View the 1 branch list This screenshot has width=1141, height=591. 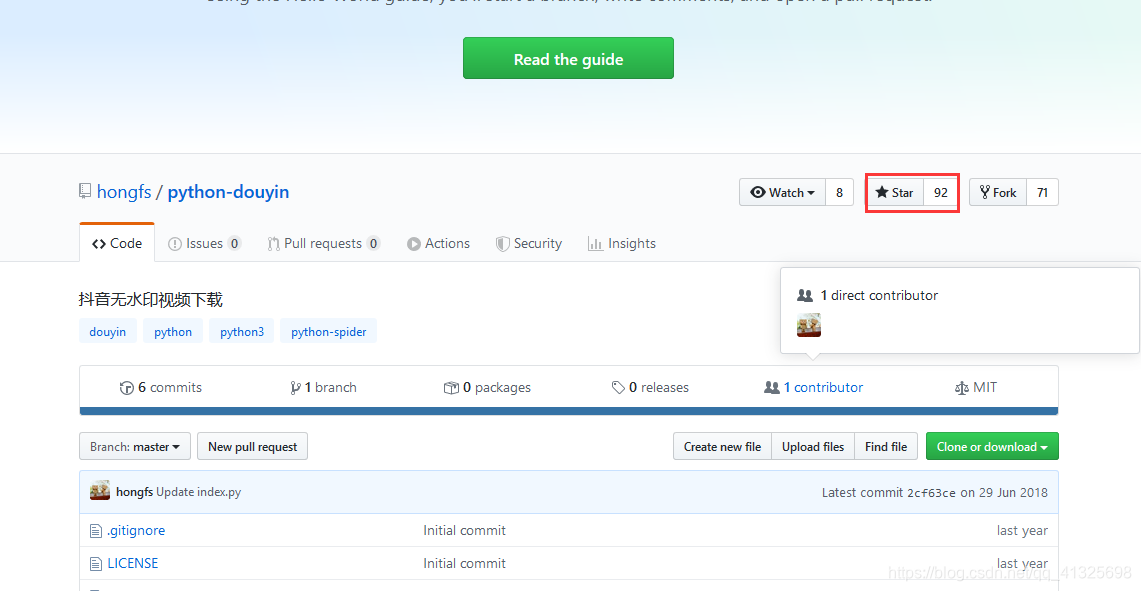[323, 387]
